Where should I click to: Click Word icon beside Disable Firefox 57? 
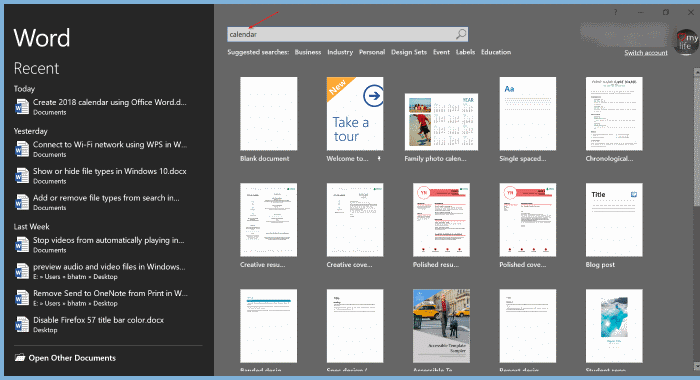22,325
